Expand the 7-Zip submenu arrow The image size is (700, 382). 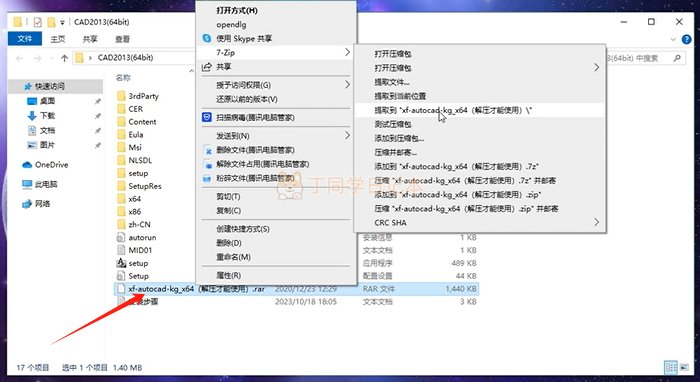pyautogui.click(x=347, y=53)
